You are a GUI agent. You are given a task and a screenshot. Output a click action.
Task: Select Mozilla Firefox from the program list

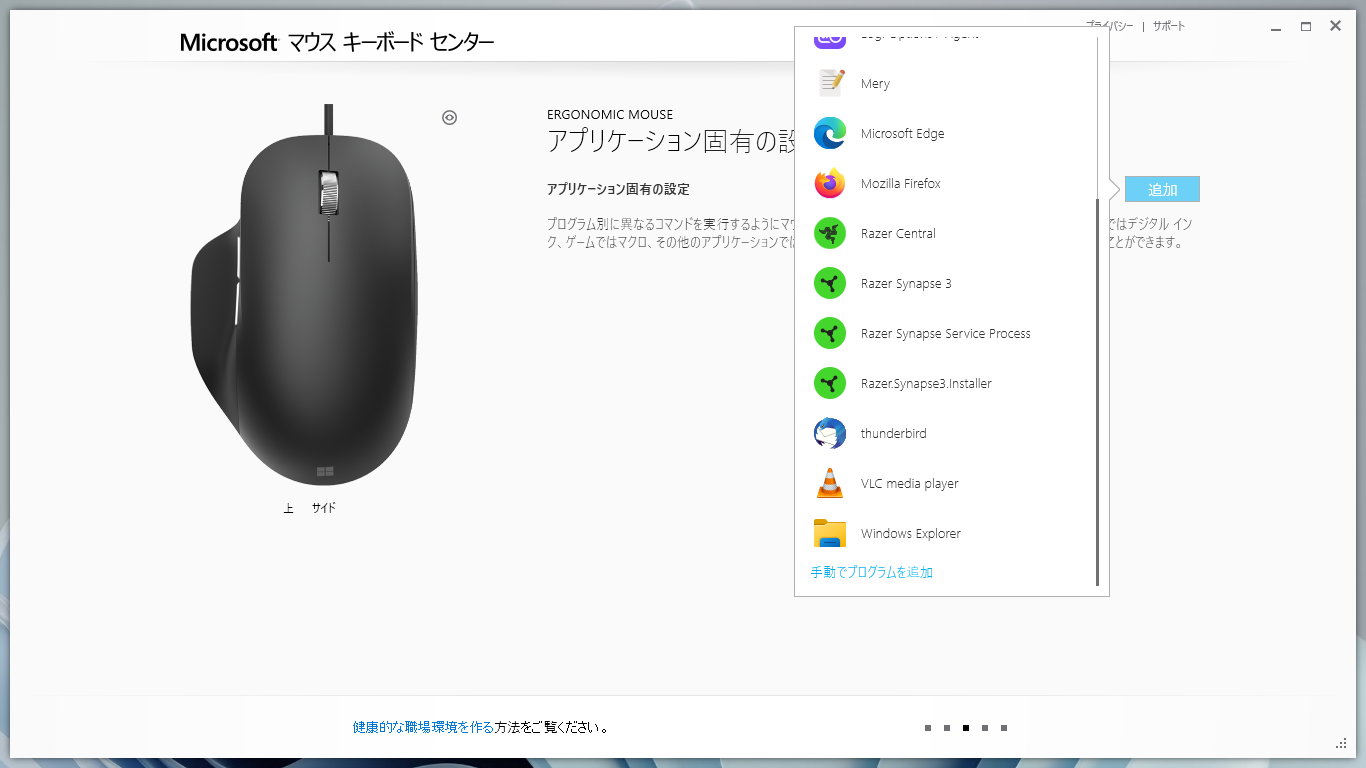pos(901,183)
